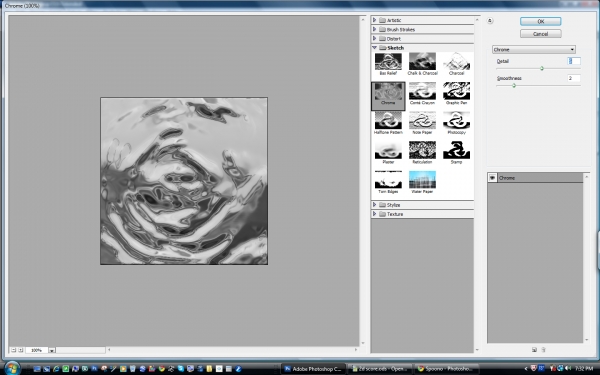Click preview vertical scrollbar up arrow
Screen dimensions: 600x375
point(363,19)
